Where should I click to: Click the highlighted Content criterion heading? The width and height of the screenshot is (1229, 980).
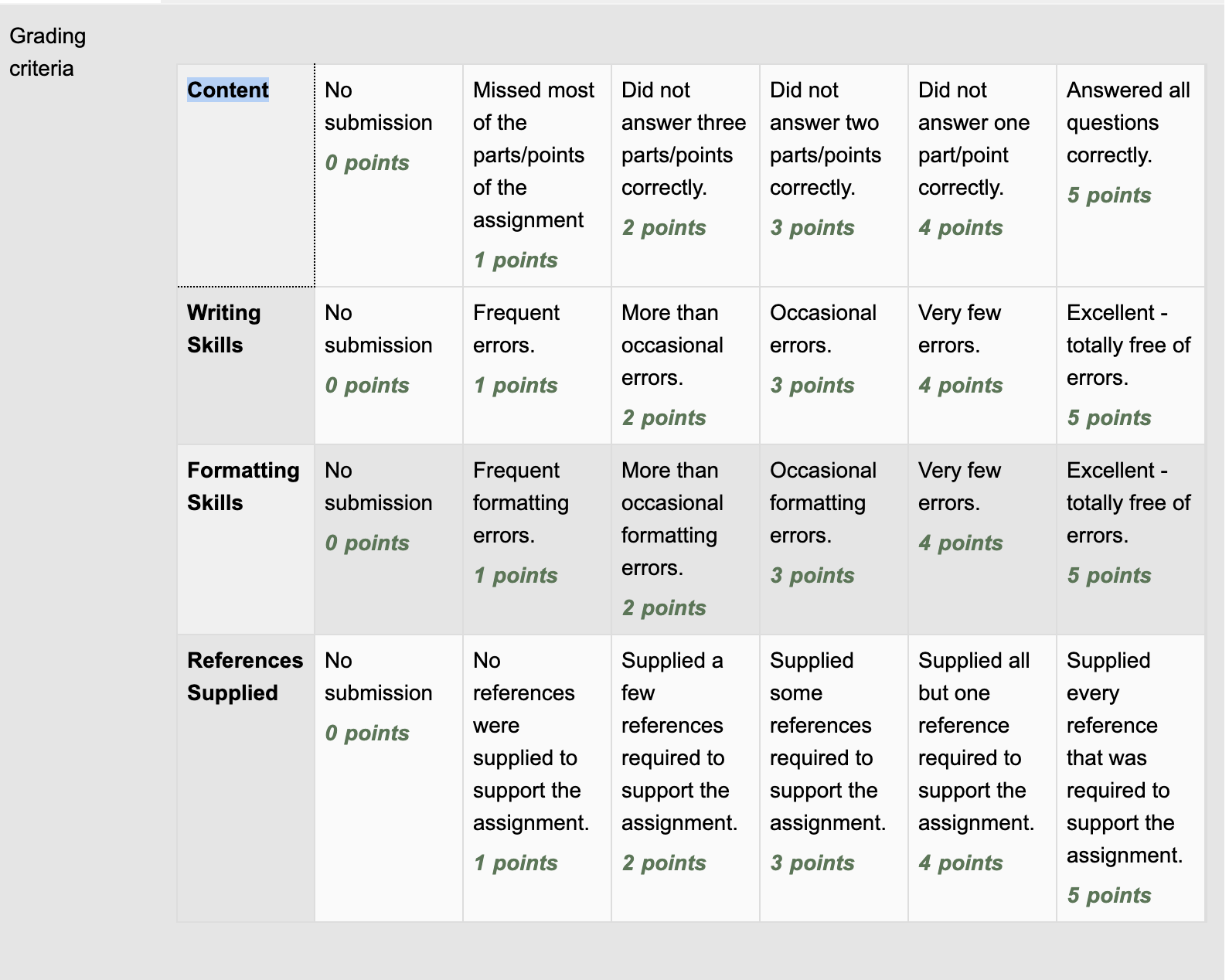(x=227, y=90)
